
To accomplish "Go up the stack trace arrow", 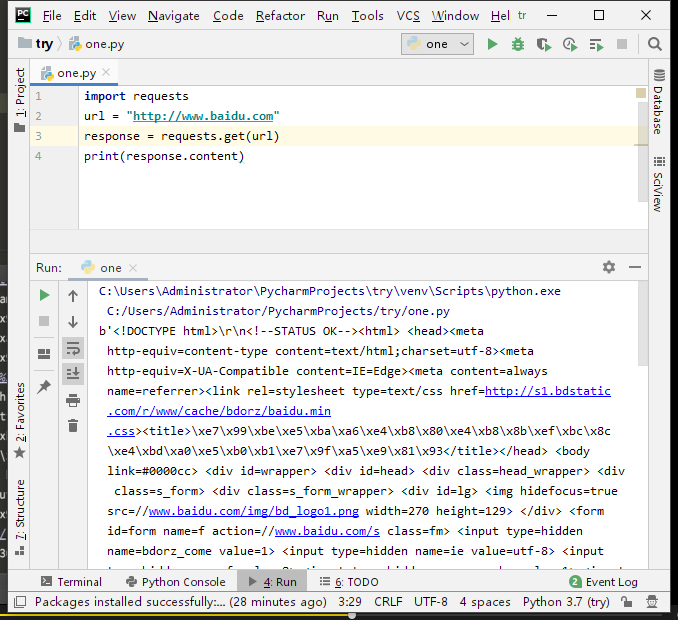I will point(73,296).
